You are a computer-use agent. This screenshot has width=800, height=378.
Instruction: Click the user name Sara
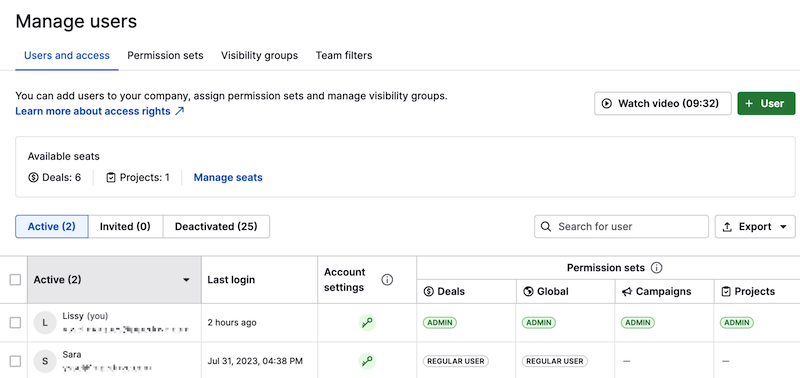pos(72,355)
